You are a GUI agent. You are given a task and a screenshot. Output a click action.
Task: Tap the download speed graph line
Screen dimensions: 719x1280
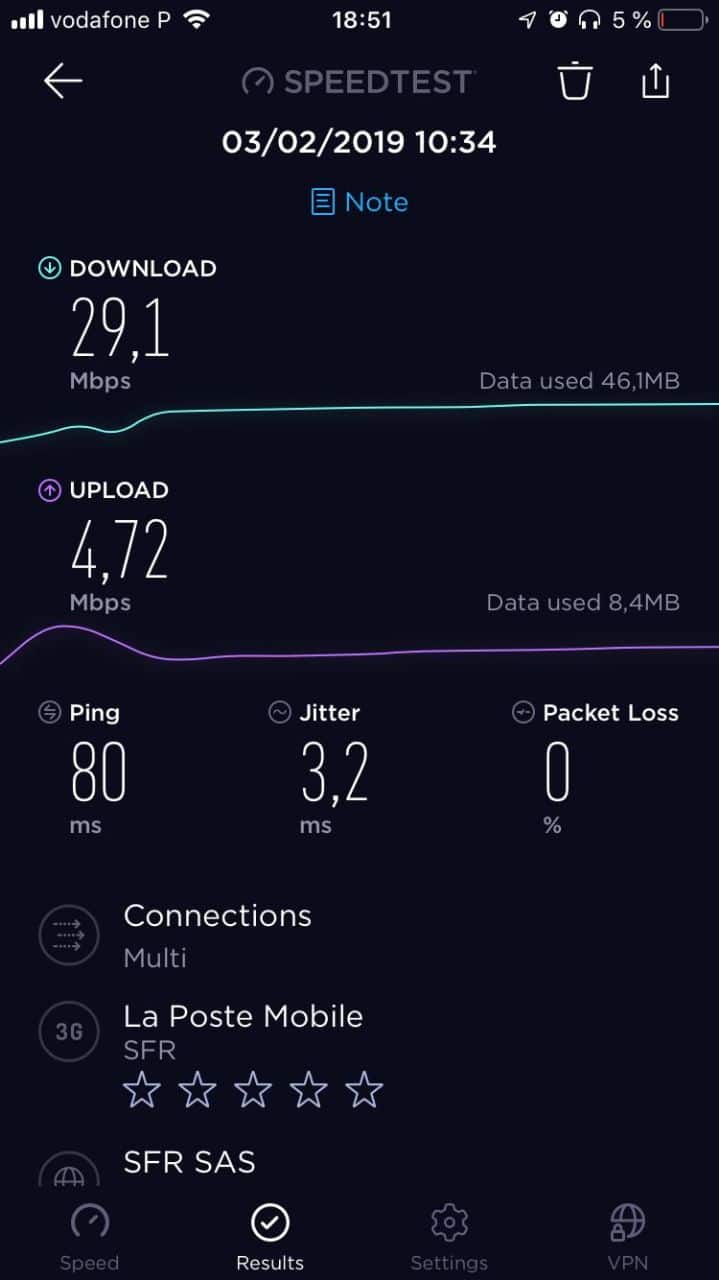point(400,408)
